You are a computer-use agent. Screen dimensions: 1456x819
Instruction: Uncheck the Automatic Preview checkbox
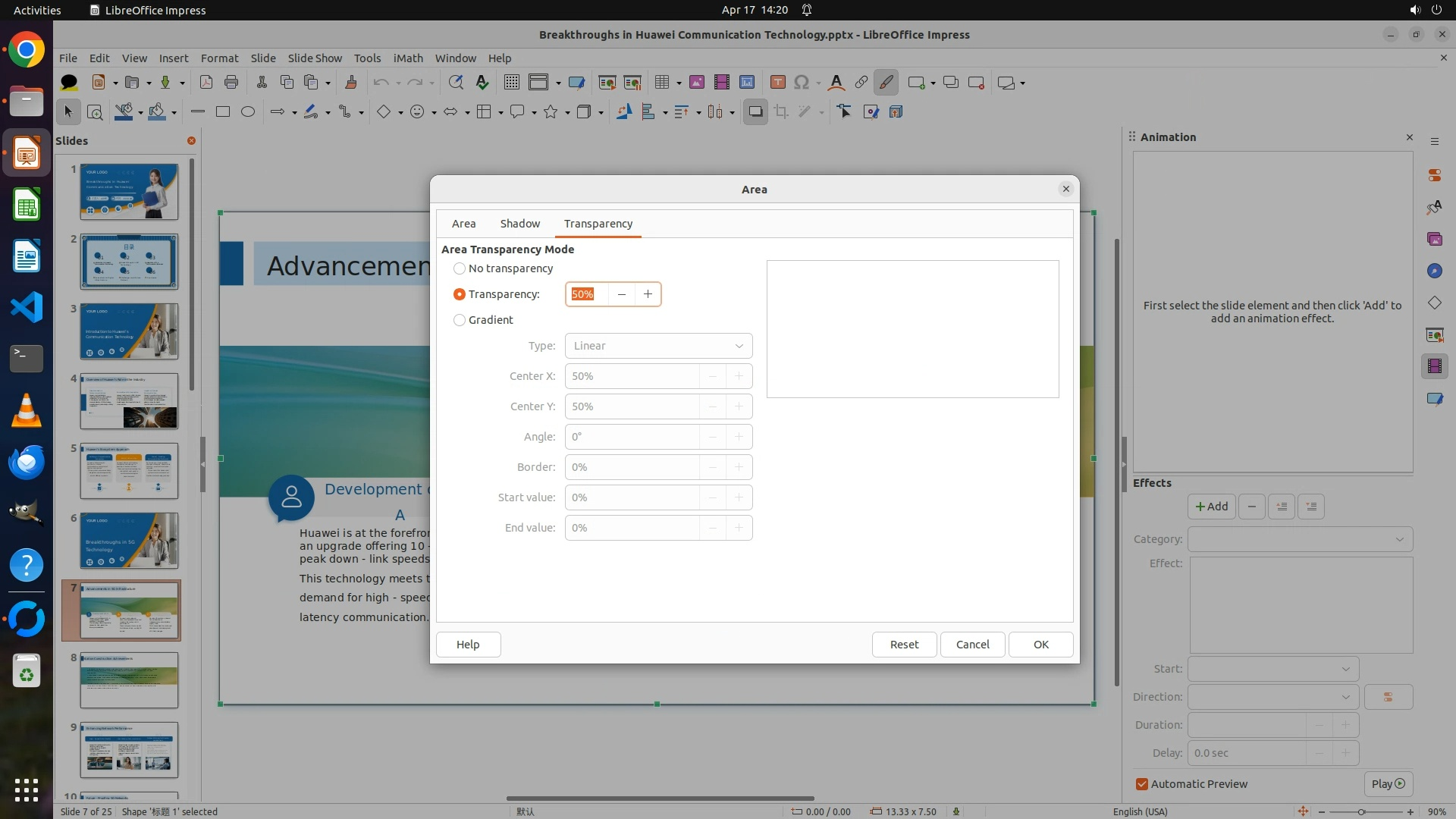click(x=1142, y=784)
